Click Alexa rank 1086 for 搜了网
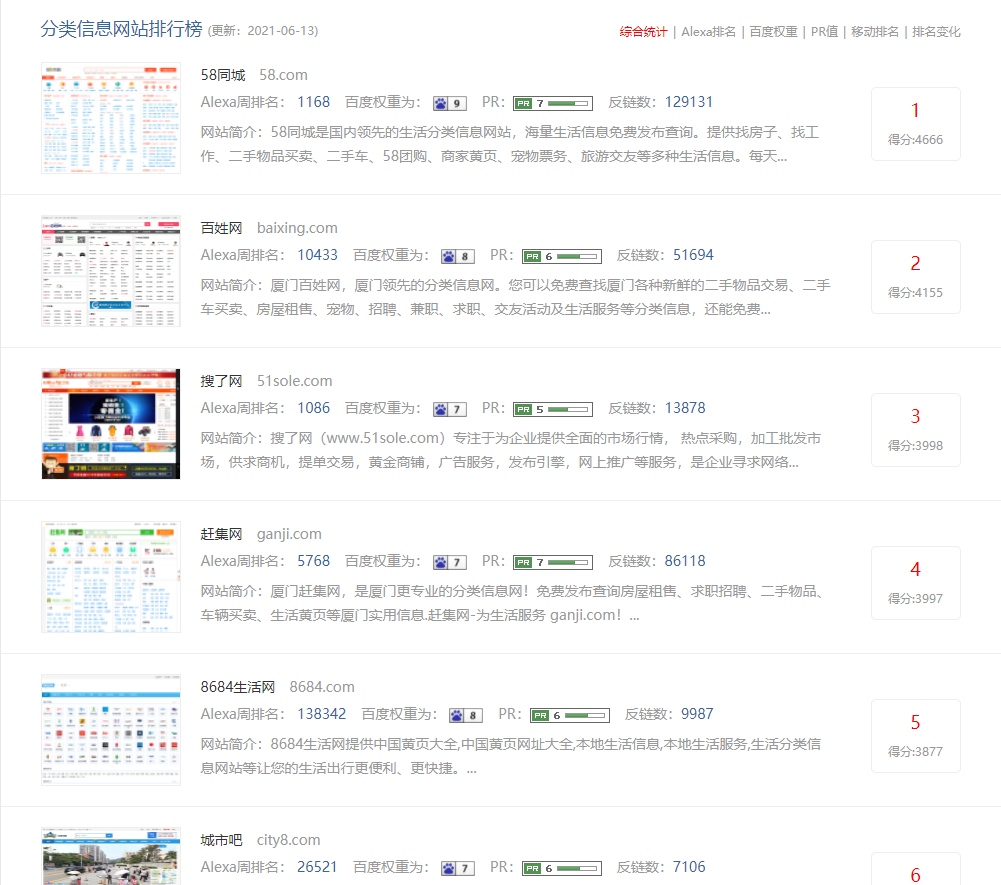 point(313,408)
